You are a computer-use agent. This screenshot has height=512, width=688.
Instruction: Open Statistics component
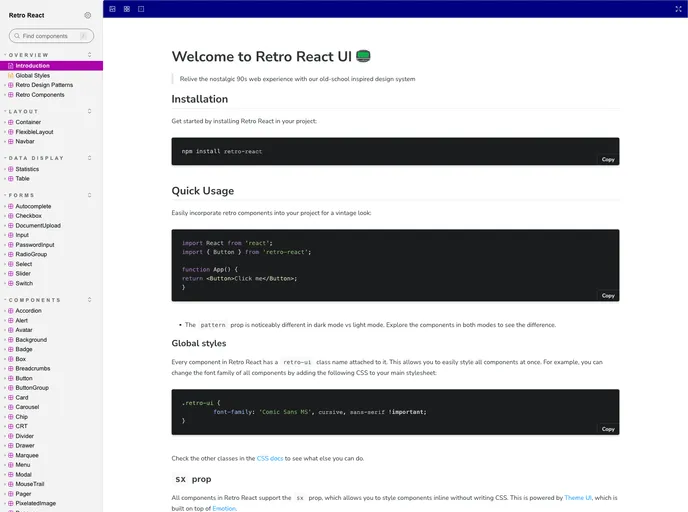point(27,169)
